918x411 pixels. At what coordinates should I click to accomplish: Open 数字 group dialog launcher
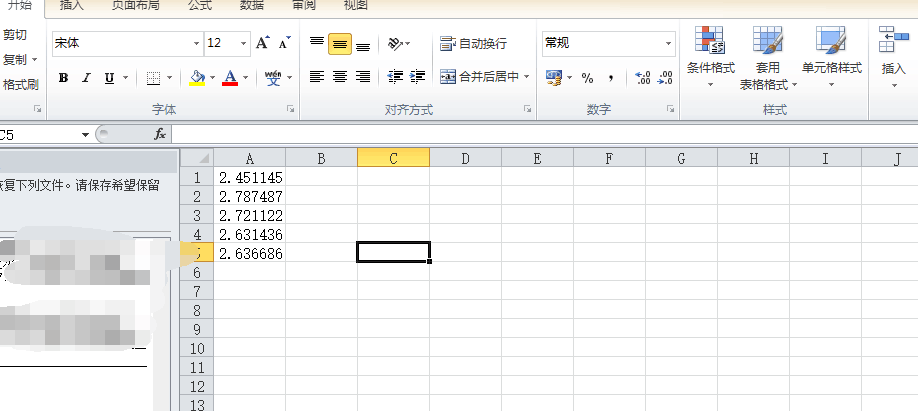click(670, 109)
